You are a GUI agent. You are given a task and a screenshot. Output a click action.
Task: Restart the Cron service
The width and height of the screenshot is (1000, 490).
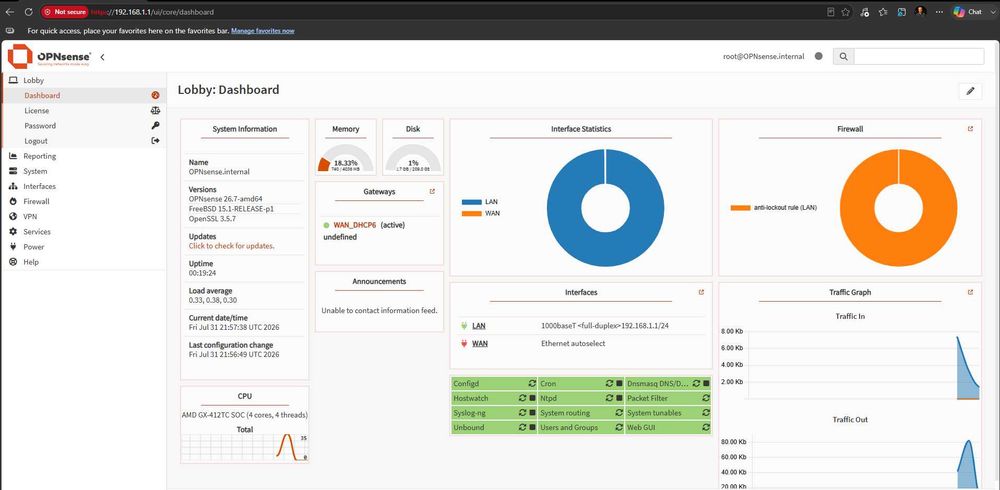610,383
